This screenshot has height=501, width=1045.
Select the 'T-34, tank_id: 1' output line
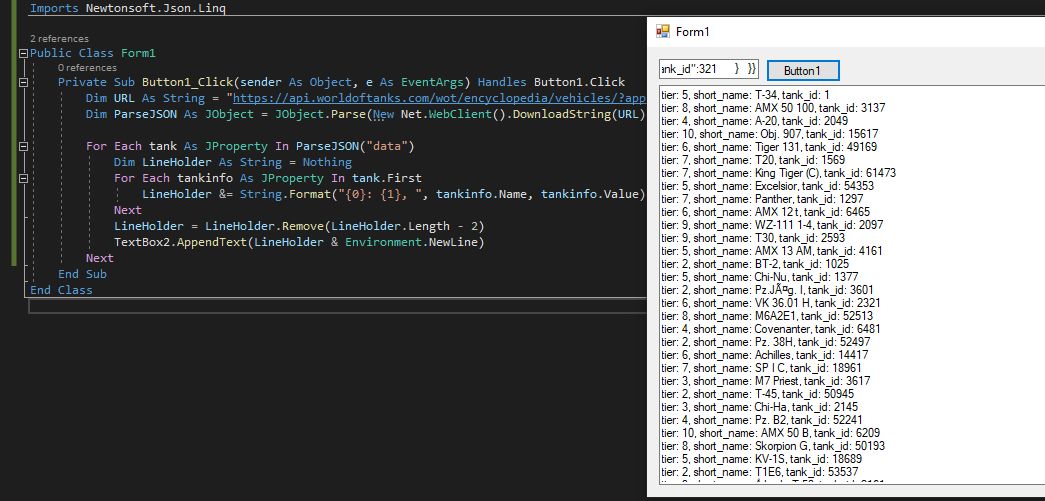(746, 95)
